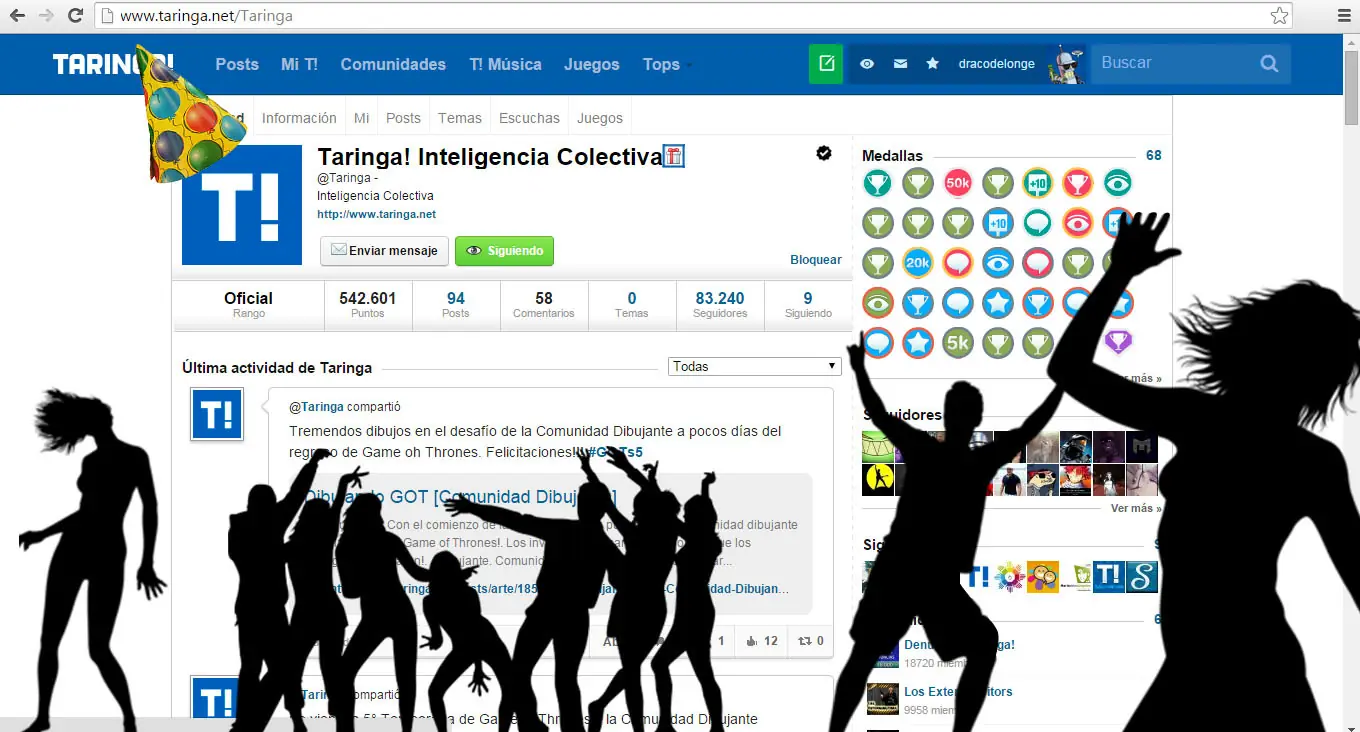This screenshot has width=1360, height=732.
Task: Open Comunidades in top navigation
Action: click(393, 64)
